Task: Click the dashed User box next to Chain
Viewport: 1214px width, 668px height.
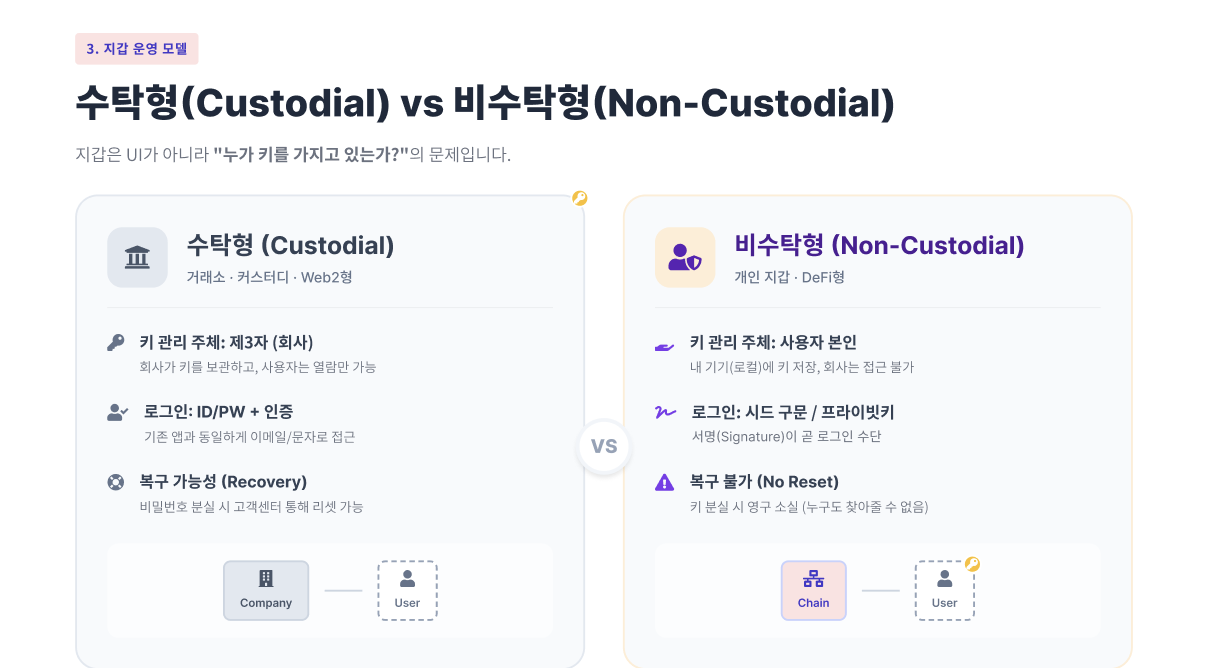Action: pyautogui.click(x=944, y=590)
